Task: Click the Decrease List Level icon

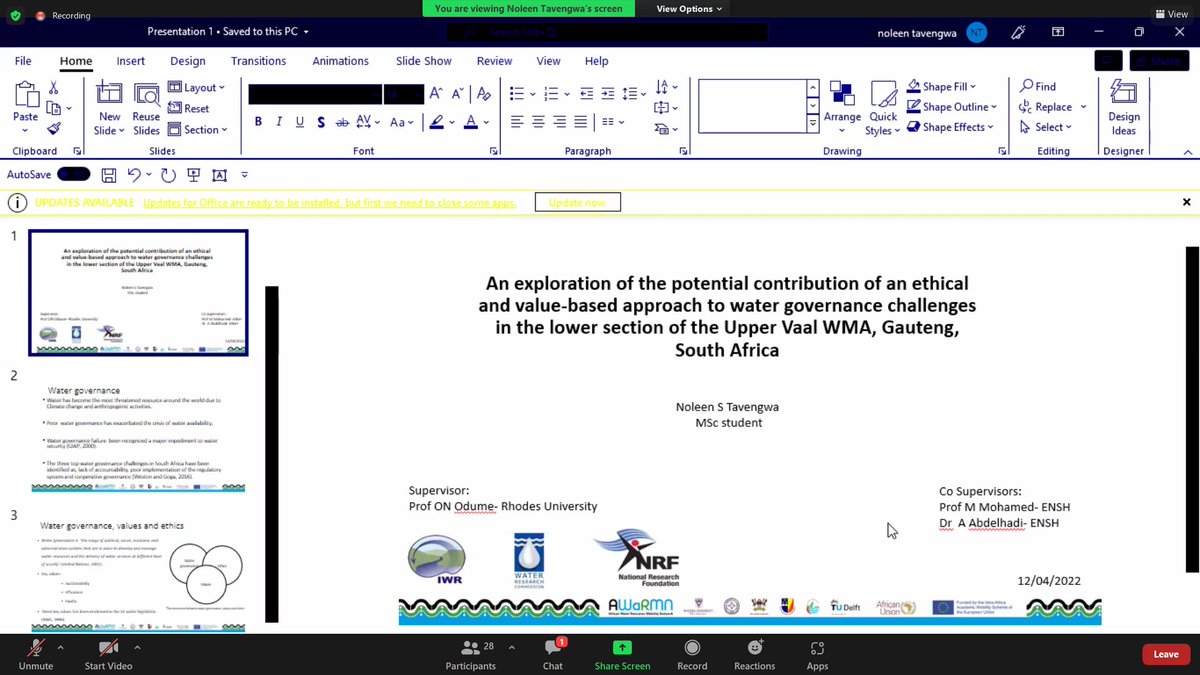Action: click(585, 93)
